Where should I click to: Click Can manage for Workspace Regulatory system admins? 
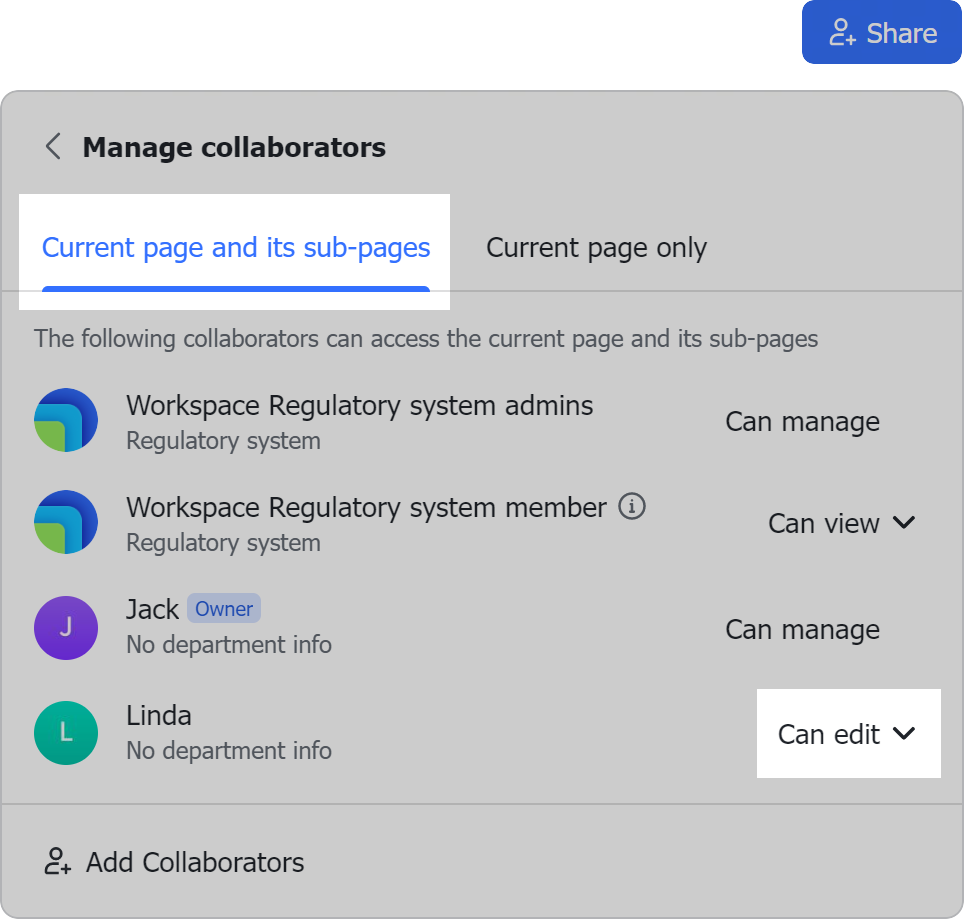pos(801,421)
